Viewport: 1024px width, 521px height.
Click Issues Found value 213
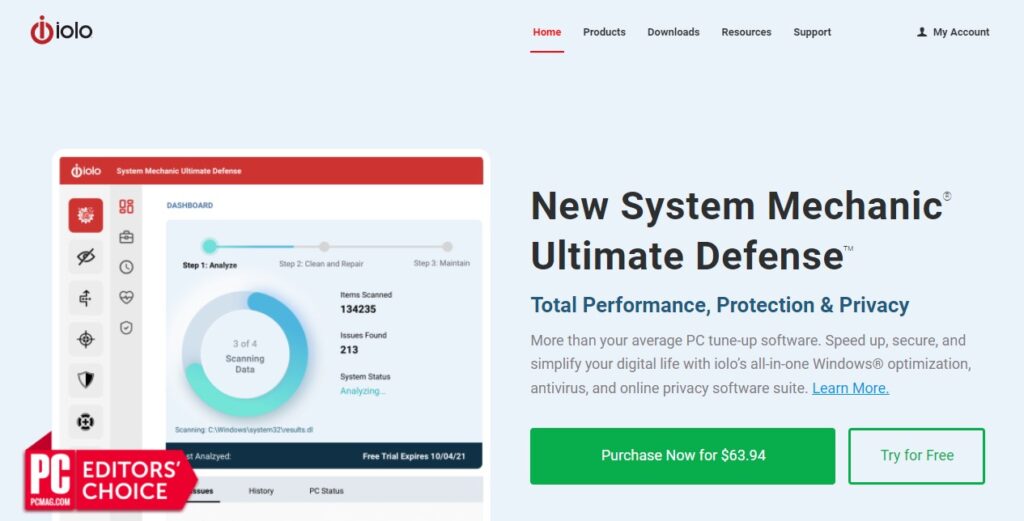(x=349, y=350)
